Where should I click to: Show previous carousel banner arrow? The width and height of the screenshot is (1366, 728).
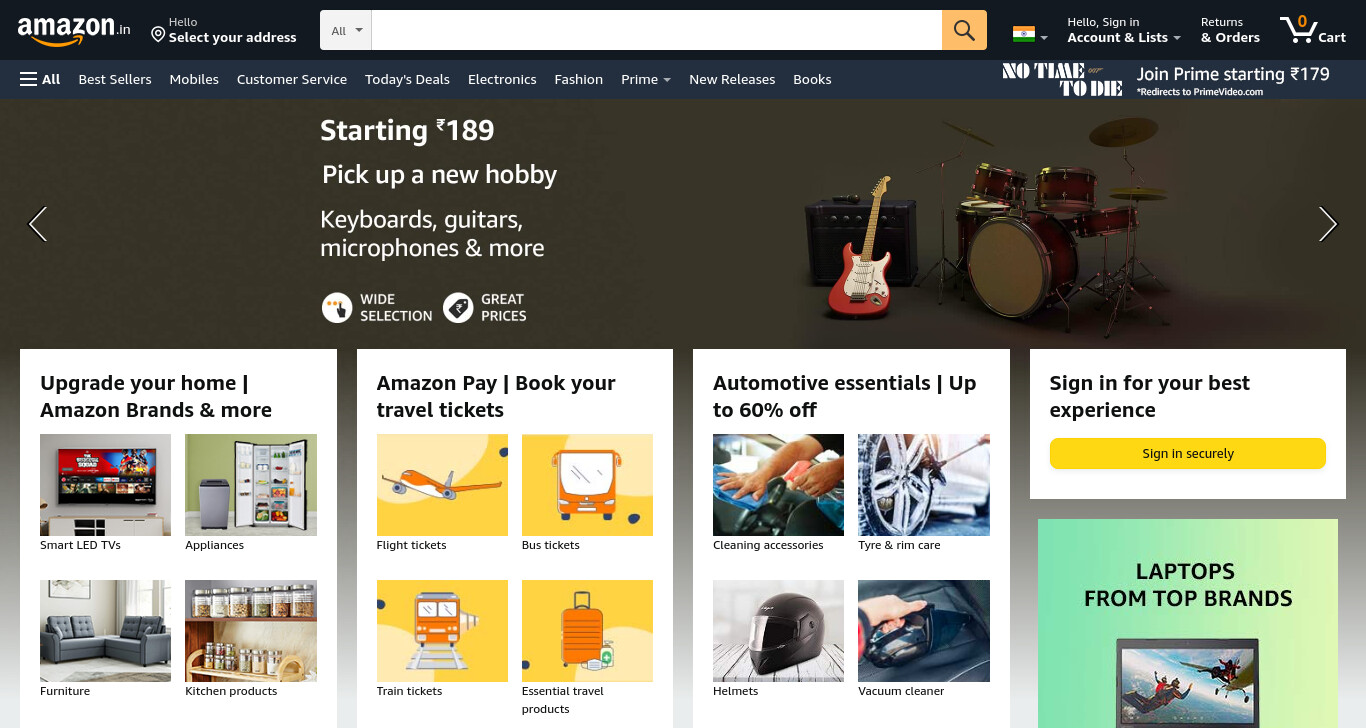coord(38,224)
